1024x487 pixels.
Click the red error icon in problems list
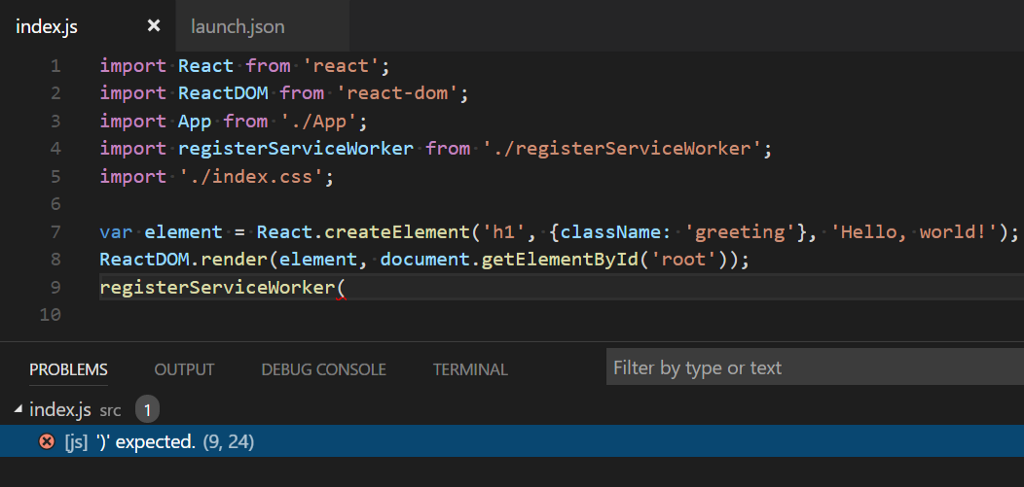pyautogui.click(x=46, y=441)
